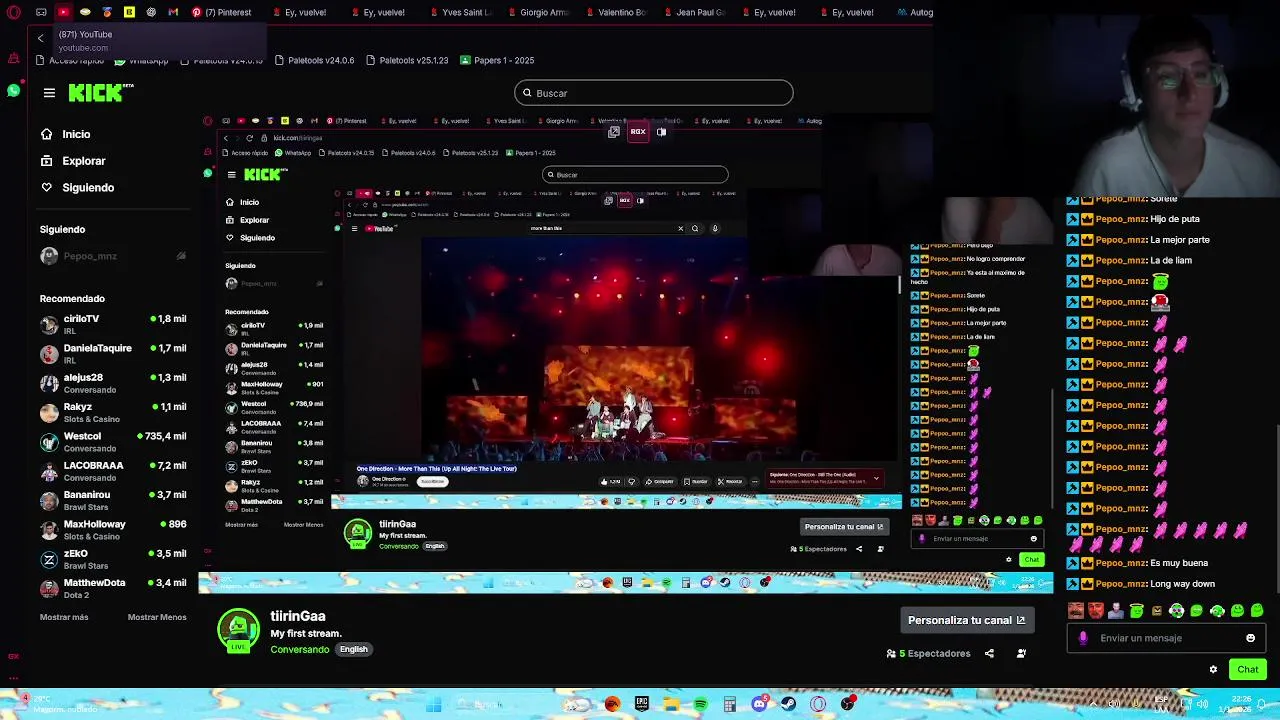Open the chat emoji picker
The image size is (1280, 720).
(x=1250, y=638)
